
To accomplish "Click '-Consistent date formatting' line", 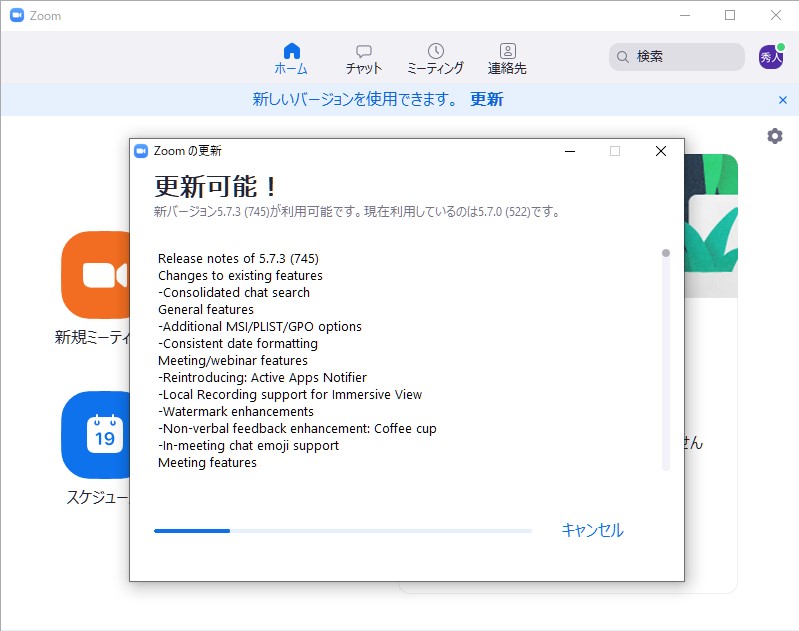I will click(x=238, y=344).
